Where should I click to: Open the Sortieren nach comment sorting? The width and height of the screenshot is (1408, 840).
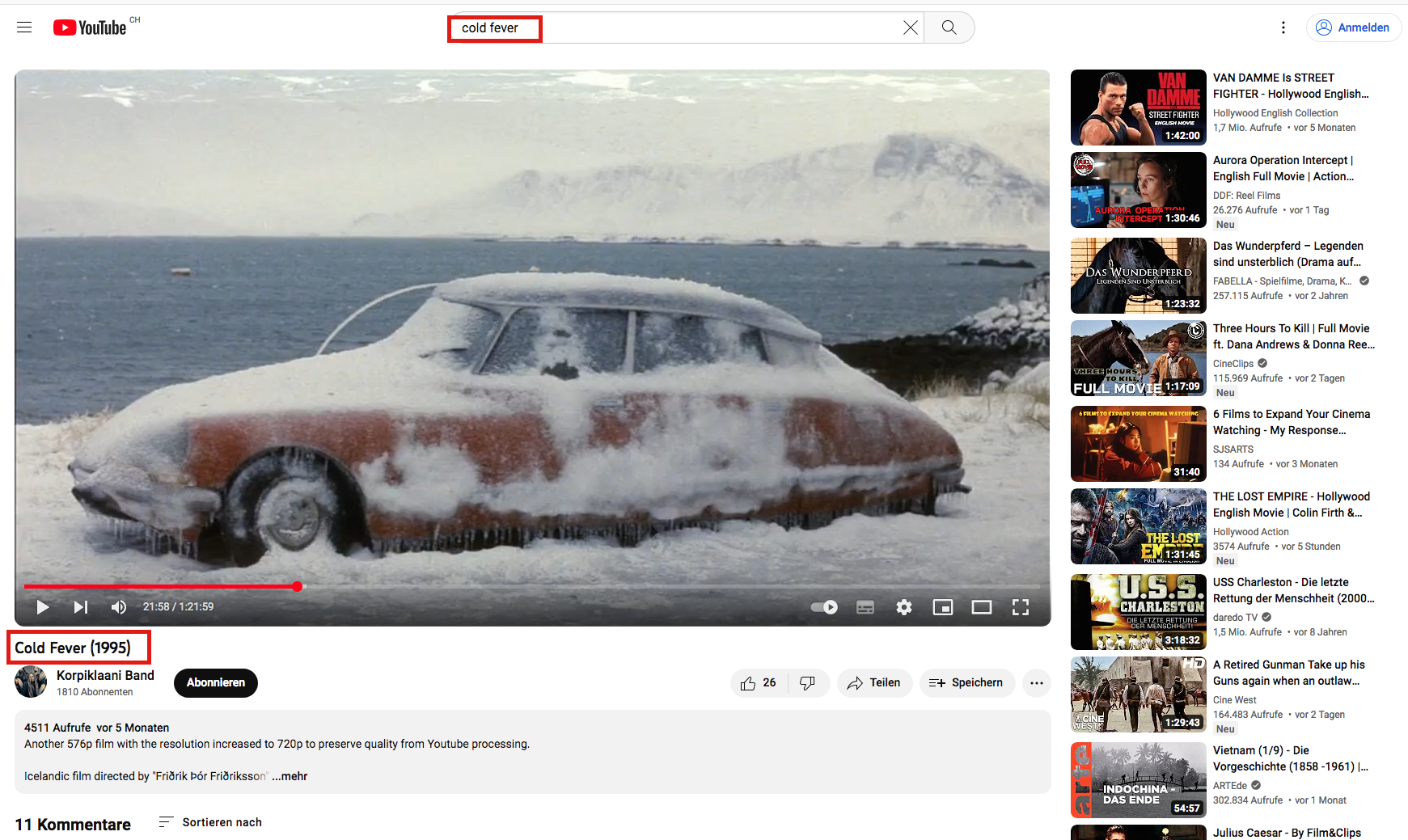click(210, 822)
